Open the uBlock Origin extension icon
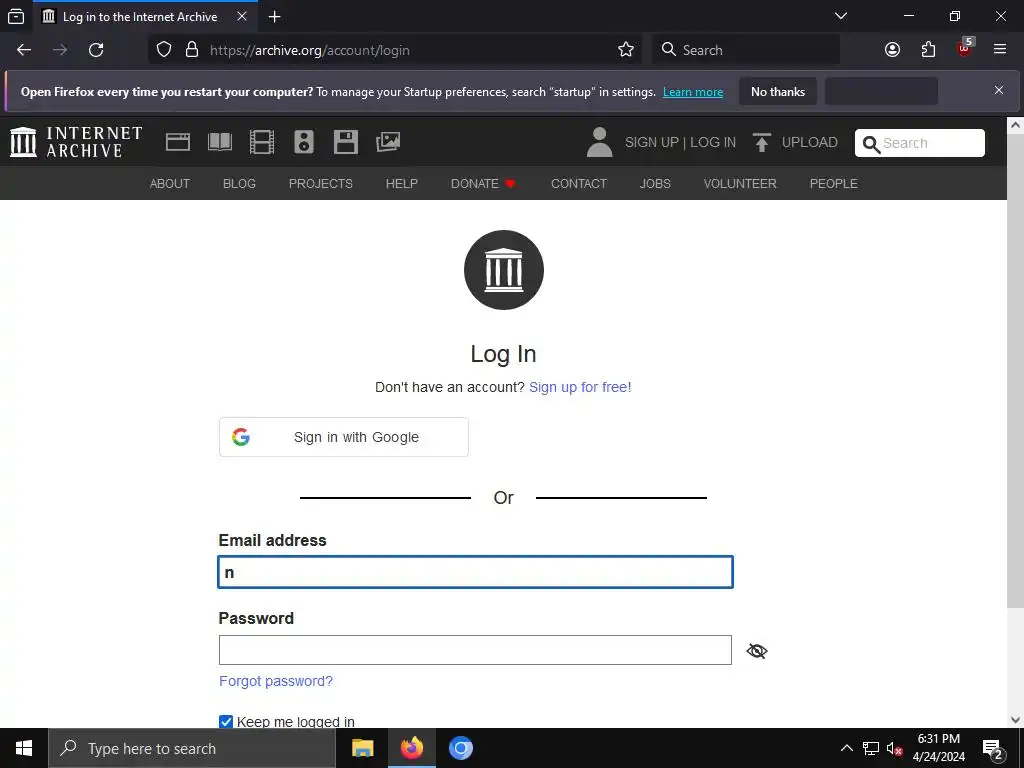This screenshot has height=768, width=1024. tap(965, 47)
